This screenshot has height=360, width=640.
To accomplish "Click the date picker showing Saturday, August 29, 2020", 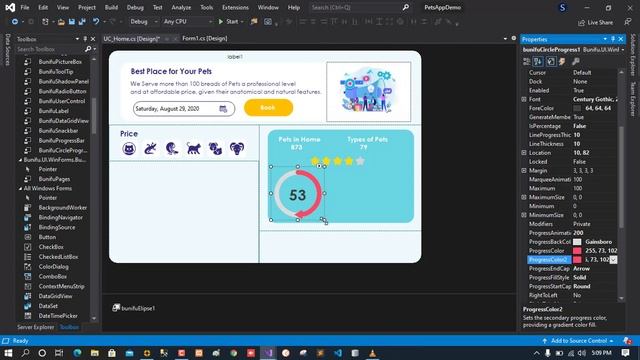I will [184, 109].
